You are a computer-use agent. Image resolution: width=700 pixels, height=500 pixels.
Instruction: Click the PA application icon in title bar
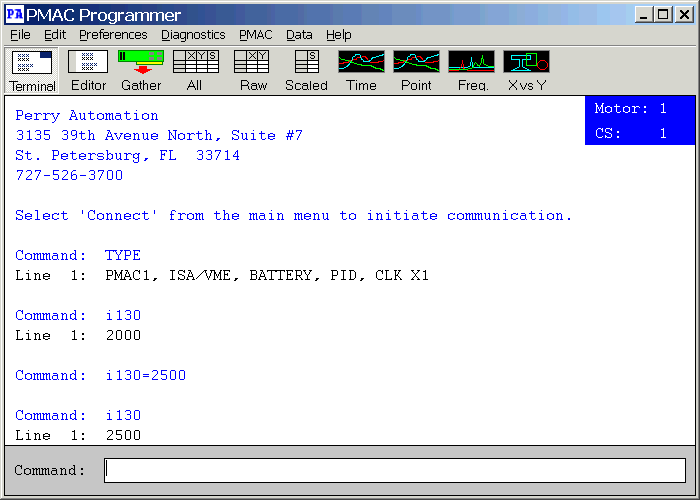click(15, 14)
